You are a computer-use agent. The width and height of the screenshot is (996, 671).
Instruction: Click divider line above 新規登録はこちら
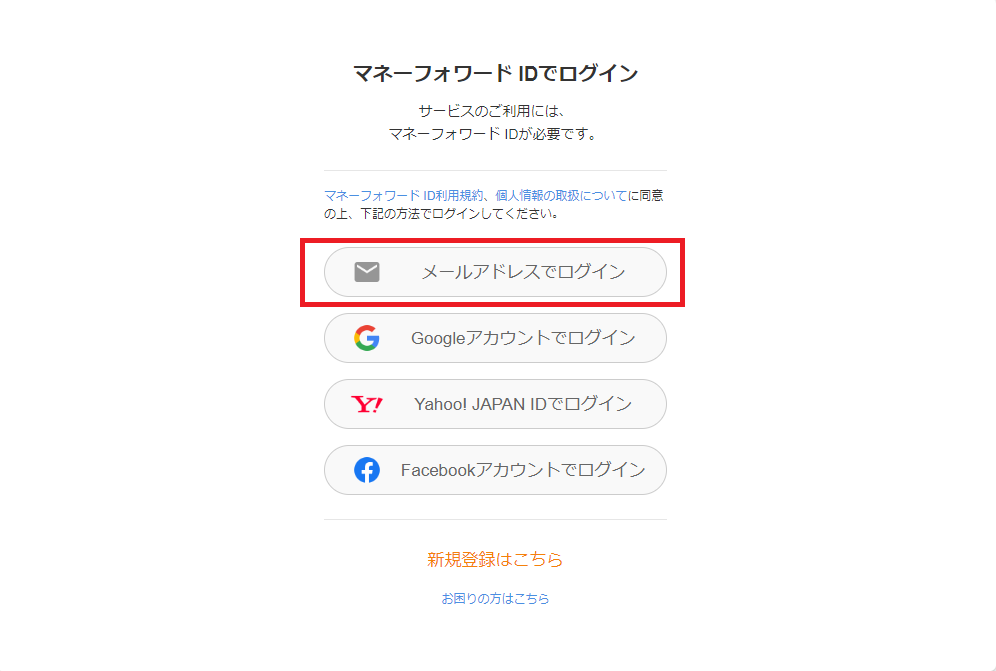(x=495, y=519)
